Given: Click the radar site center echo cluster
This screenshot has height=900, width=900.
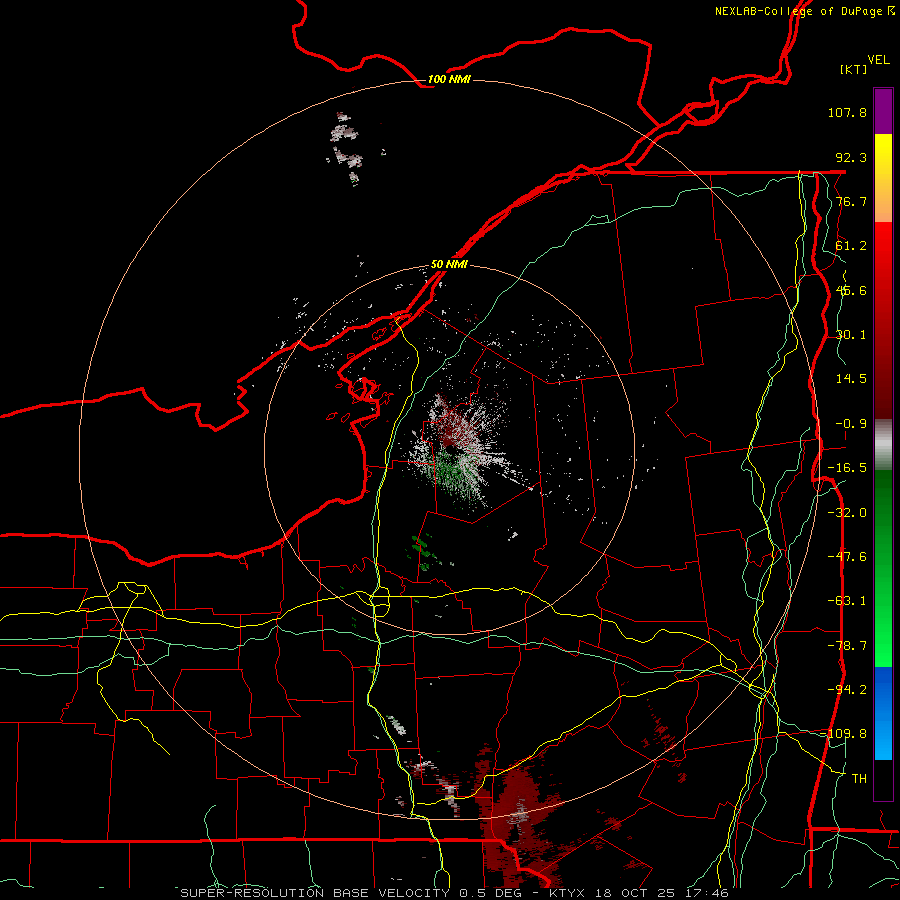Looking at the screenshot, I should (456, 451).
